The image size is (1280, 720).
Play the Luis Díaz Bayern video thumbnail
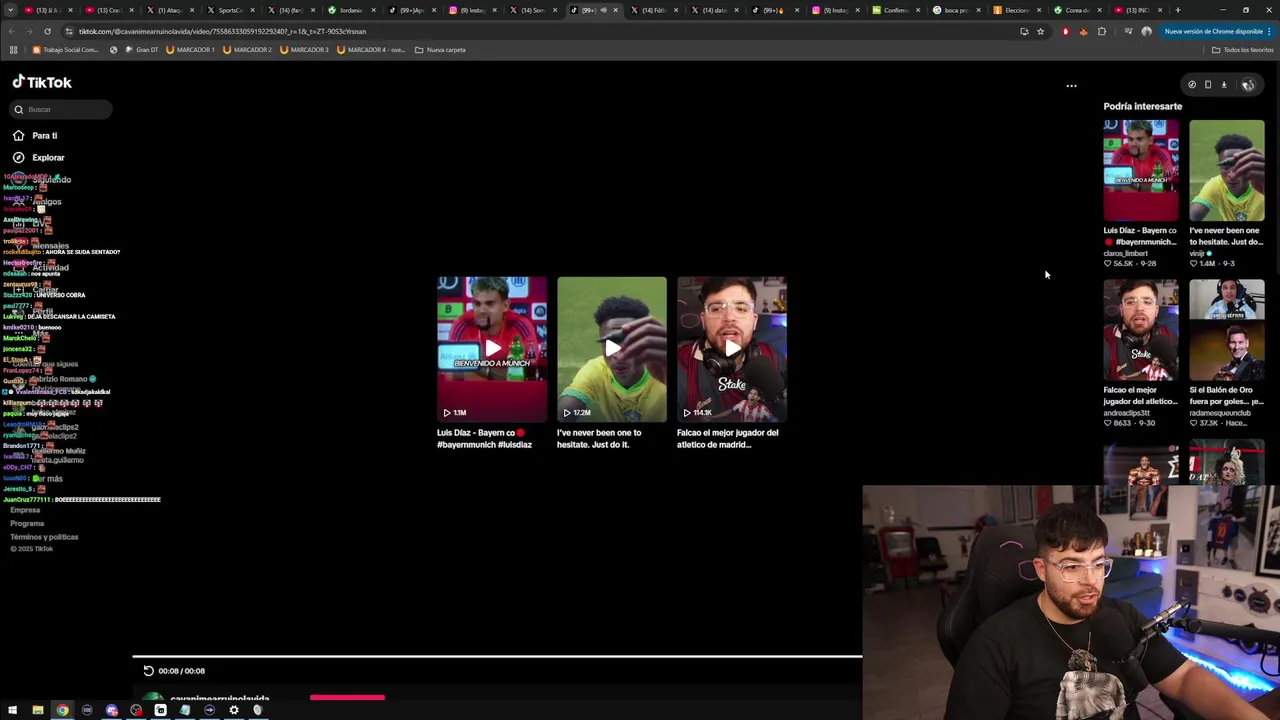(x=492, y=349)
